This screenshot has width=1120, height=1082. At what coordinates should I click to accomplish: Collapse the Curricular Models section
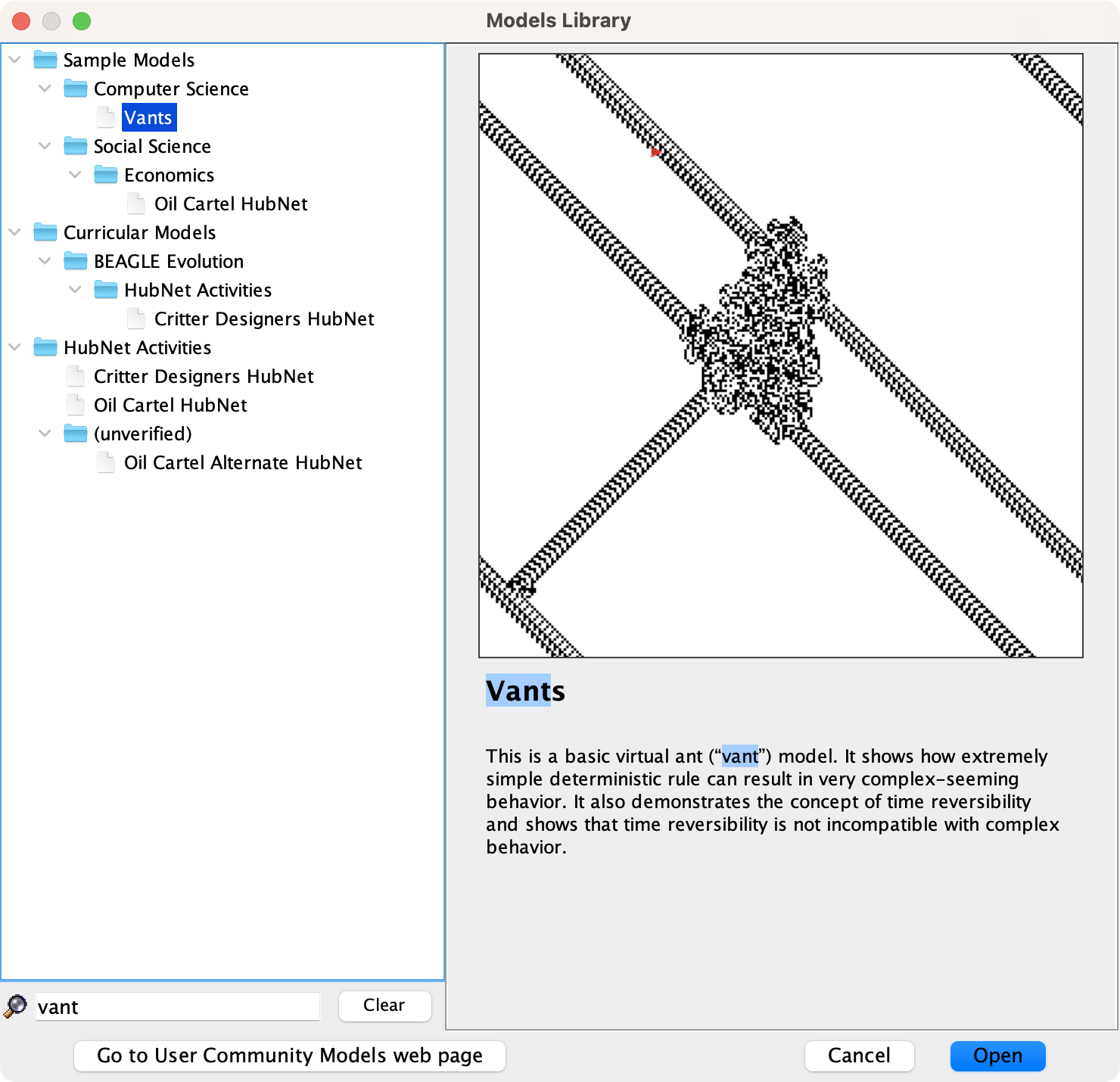(x=15, y=232)
